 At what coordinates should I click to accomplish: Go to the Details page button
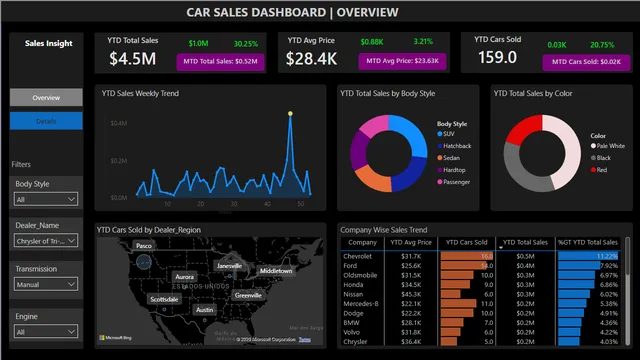(46, 121)
